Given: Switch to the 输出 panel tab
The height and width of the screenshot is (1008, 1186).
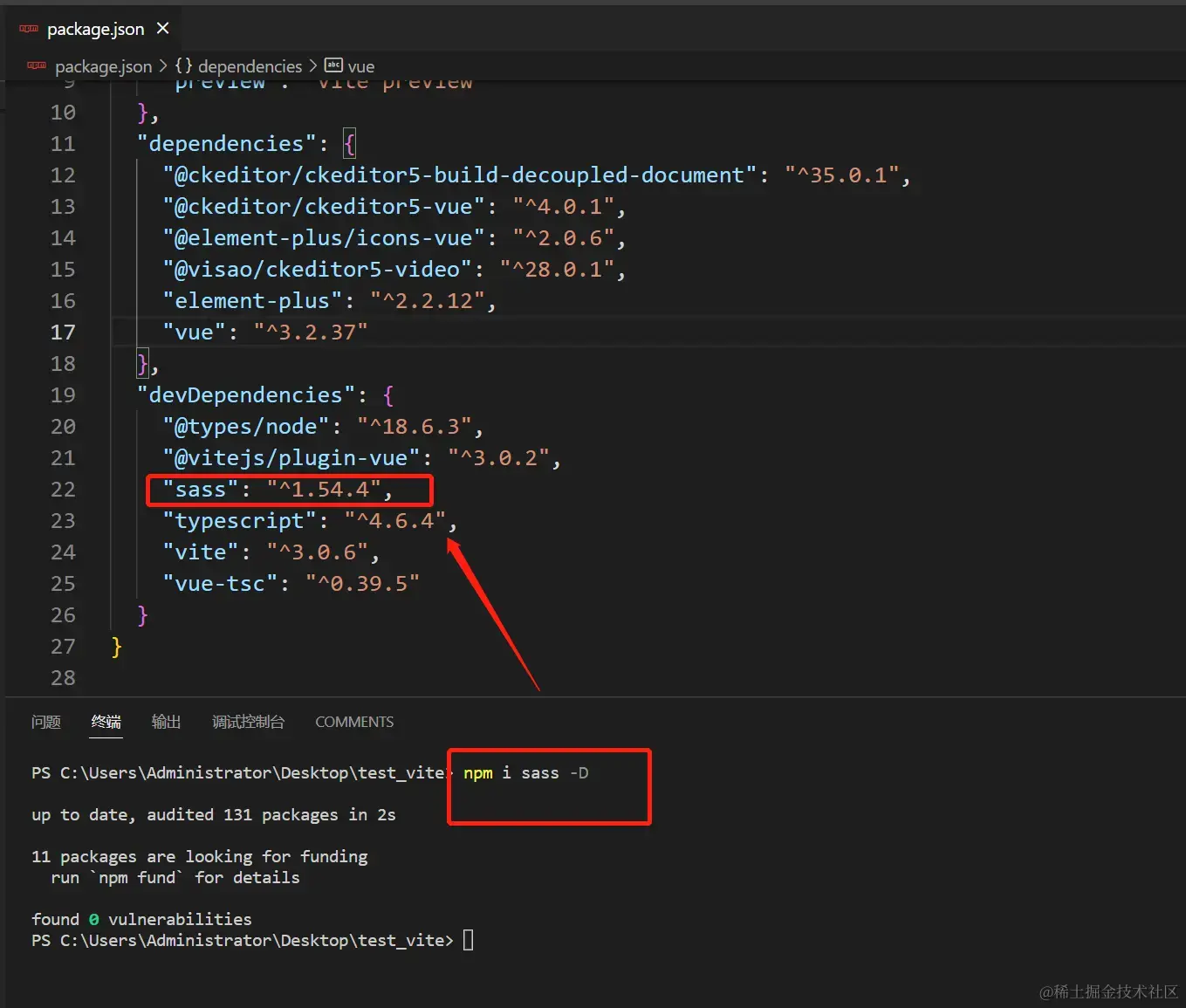Looking at the screenshot, I should pos(167,722).
